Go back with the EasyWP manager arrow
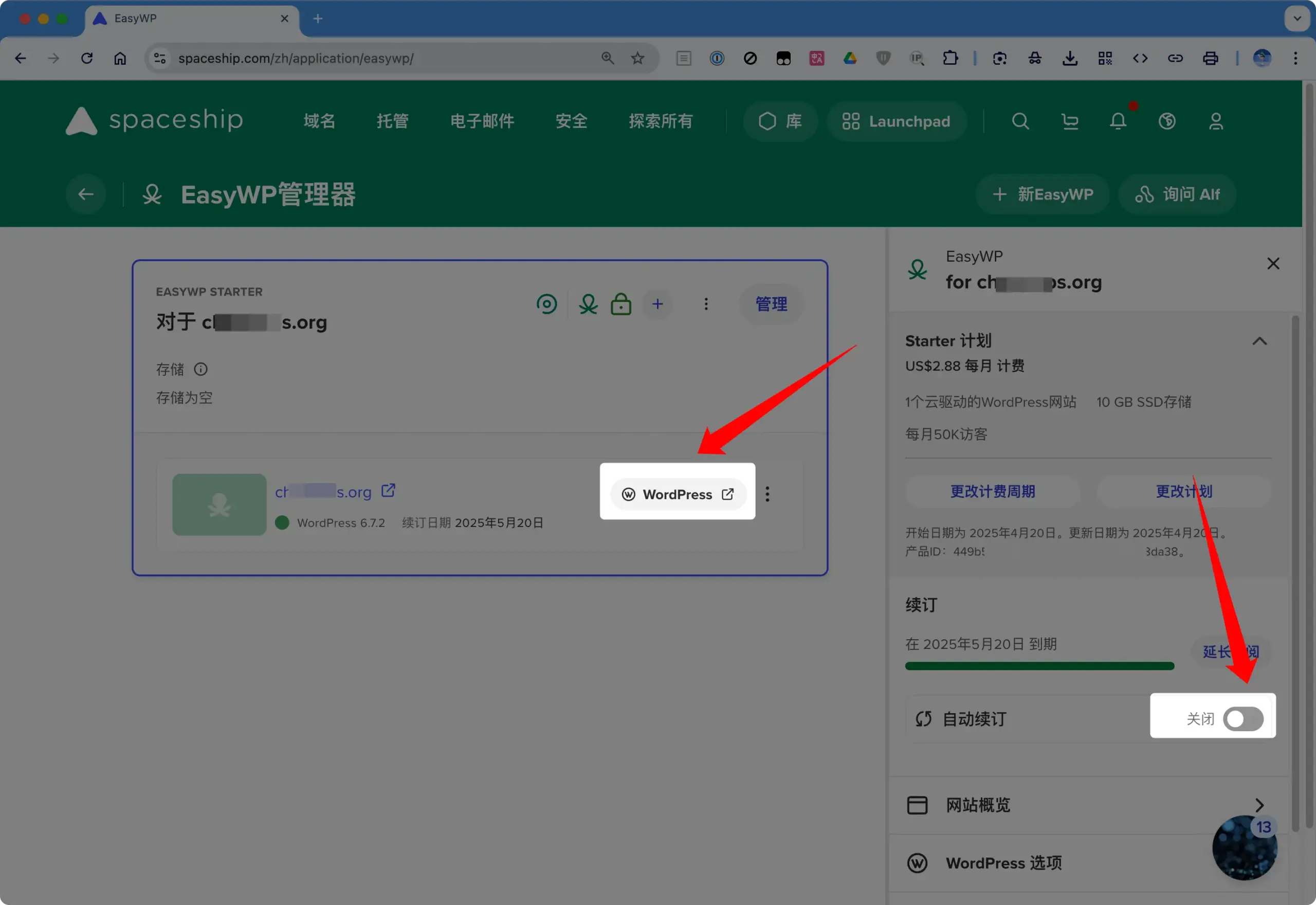 click(x=86, y=194)
